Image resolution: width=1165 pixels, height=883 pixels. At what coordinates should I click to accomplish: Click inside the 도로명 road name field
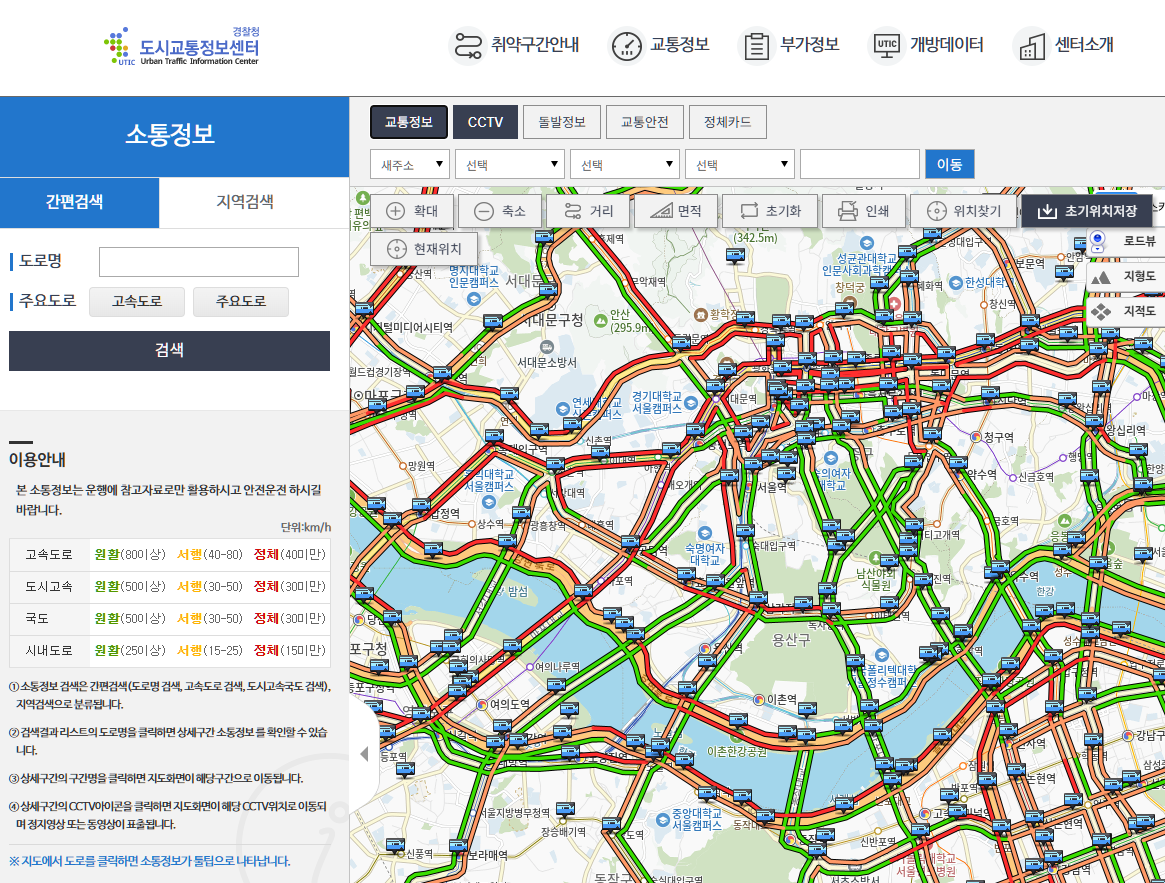click(x=198, y=261)
